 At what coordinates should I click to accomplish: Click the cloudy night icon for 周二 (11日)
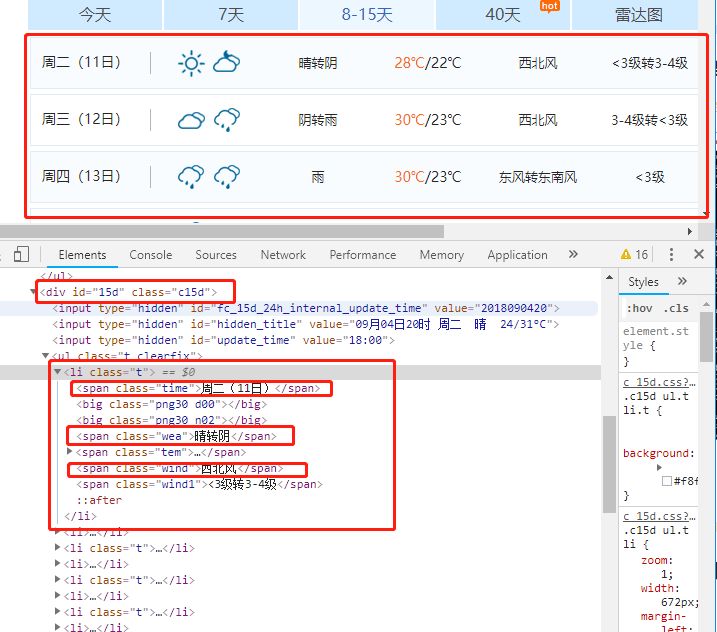tap(227, 62)
